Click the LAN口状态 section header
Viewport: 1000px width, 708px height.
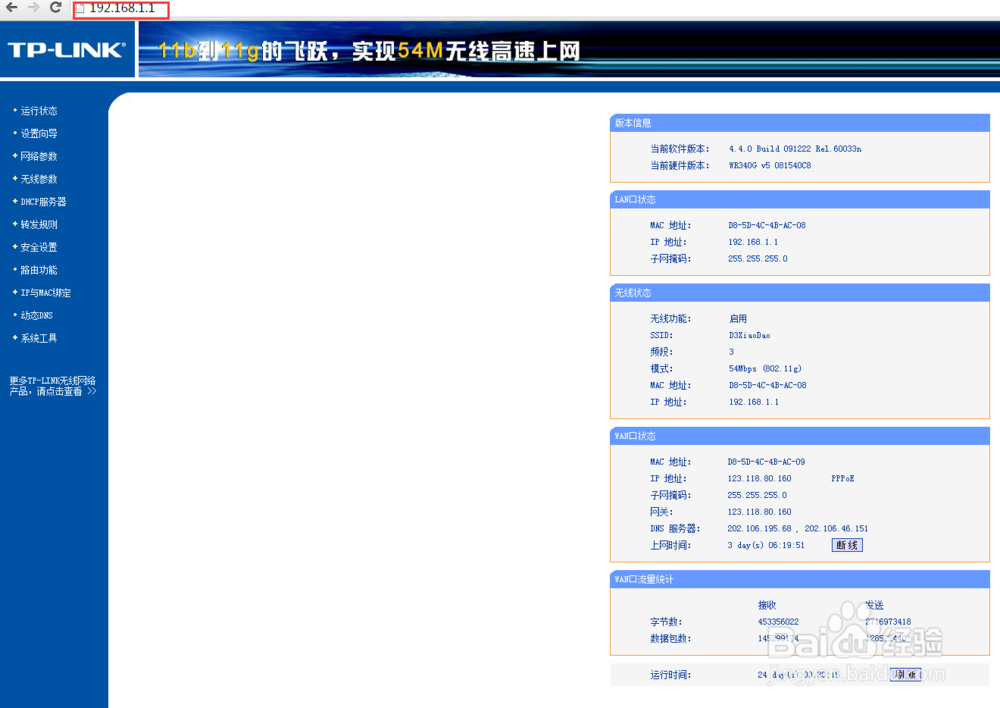[800, 200]
